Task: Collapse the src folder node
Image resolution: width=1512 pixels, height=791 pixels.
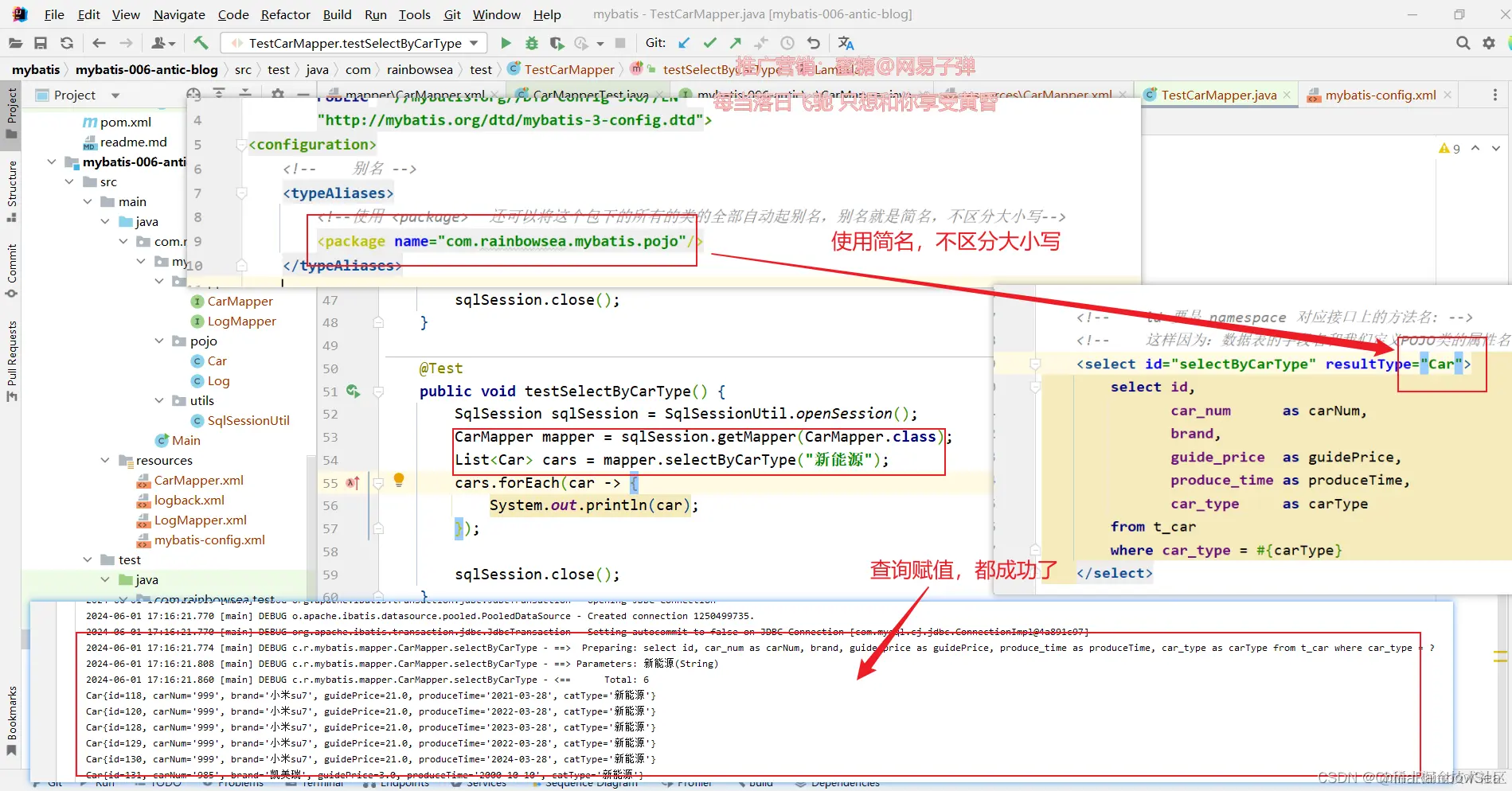Action: click(x=69, y=181)
